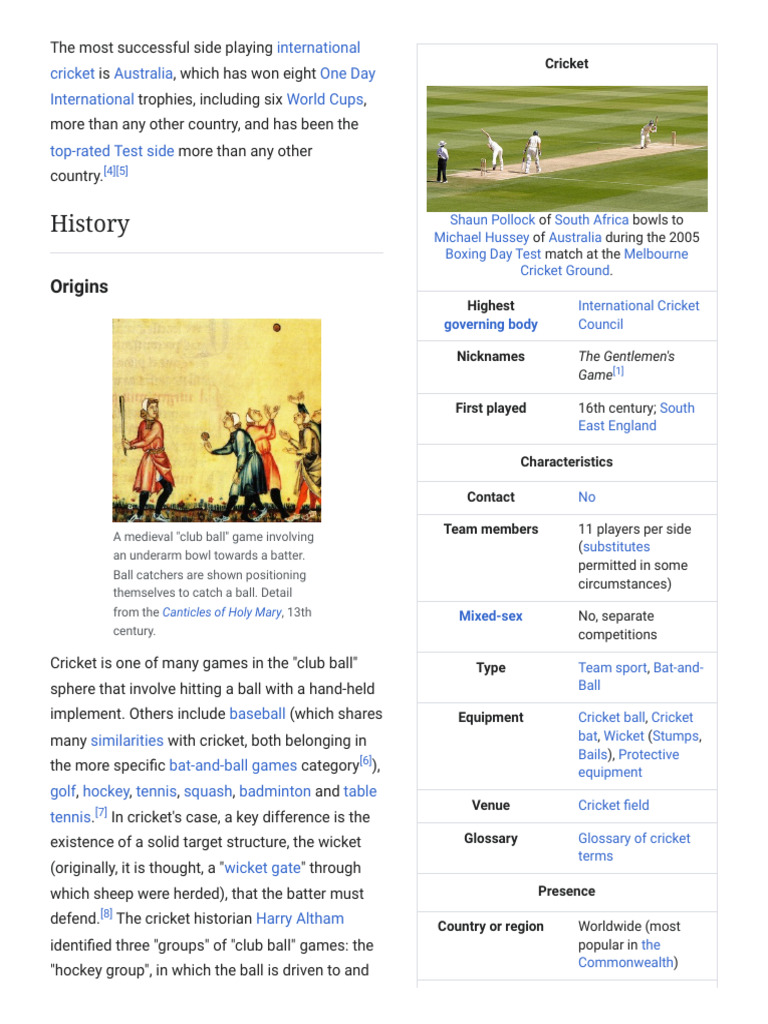Follow the Australia link in photo caption

[x=575, y=238]
